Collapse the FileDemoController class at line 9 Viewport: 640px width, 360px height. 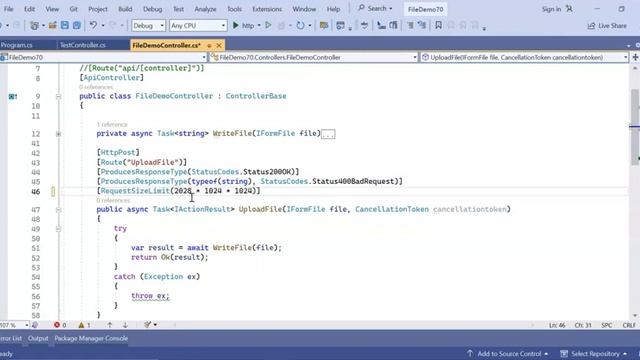coord(58,97)
